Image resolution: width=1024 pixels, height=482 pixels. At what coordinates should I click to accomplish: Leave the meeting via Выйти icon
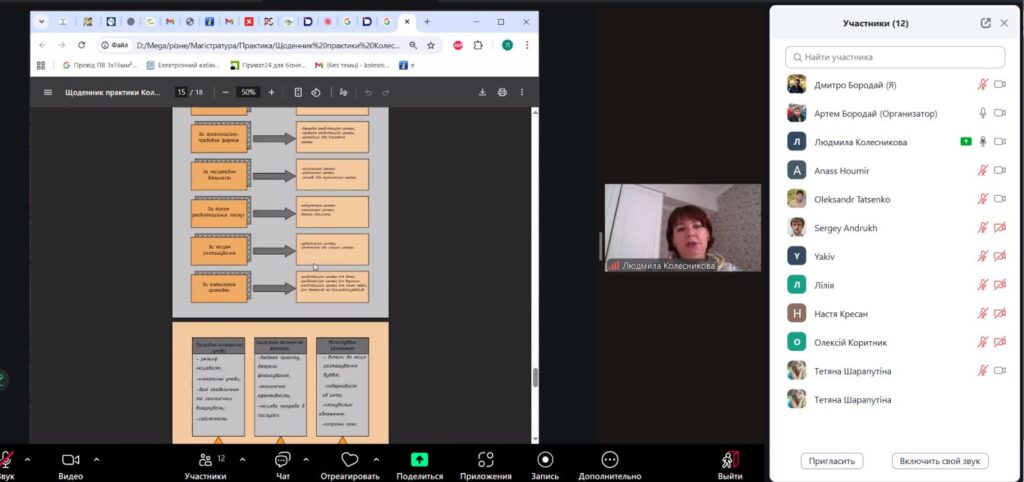pos(731,459)
